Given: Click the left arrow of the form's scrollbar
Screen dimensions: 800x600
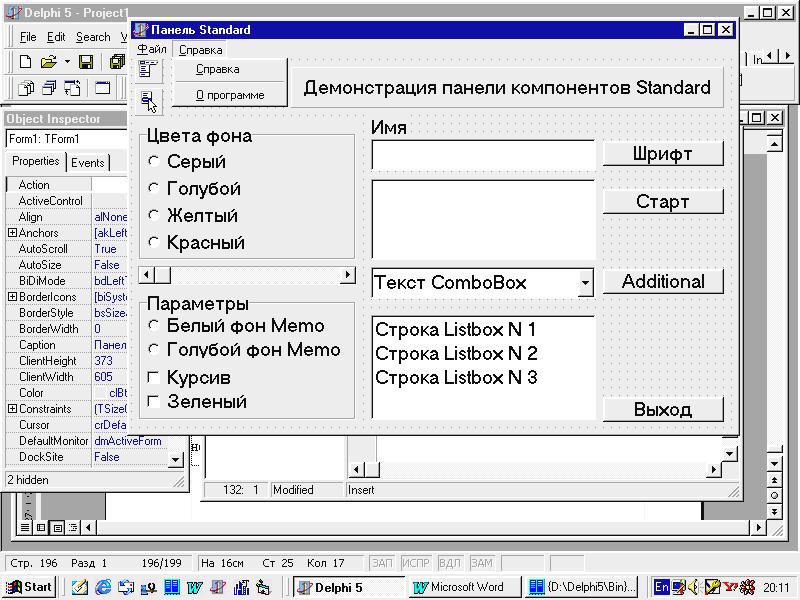Looking at the screenshot, I should [x=146, y=276].
